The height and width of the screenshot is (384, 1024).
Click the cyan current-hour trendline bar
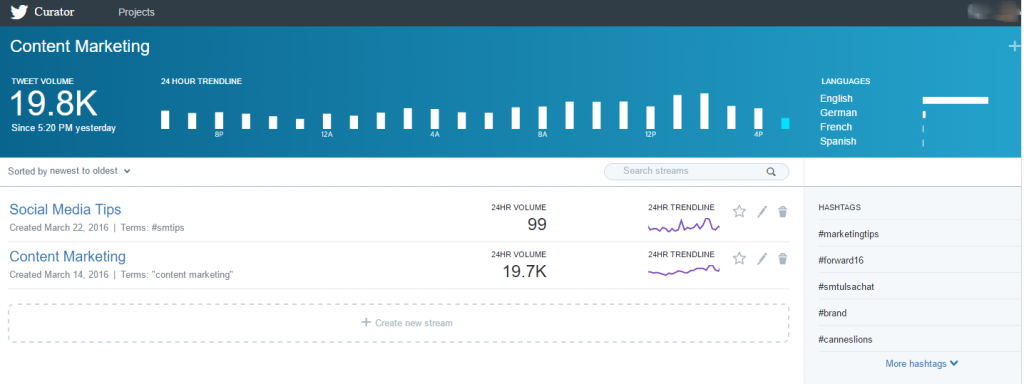point(785,123)
